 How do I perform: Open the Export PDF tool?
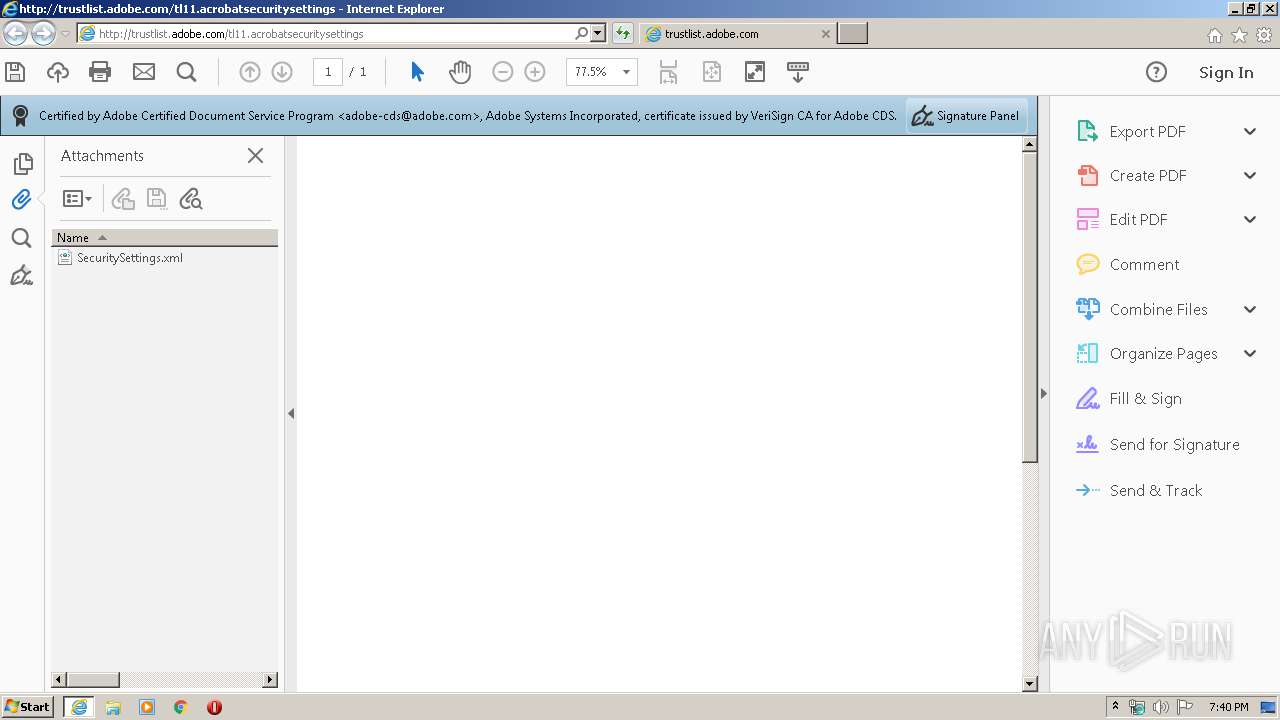1147,131
